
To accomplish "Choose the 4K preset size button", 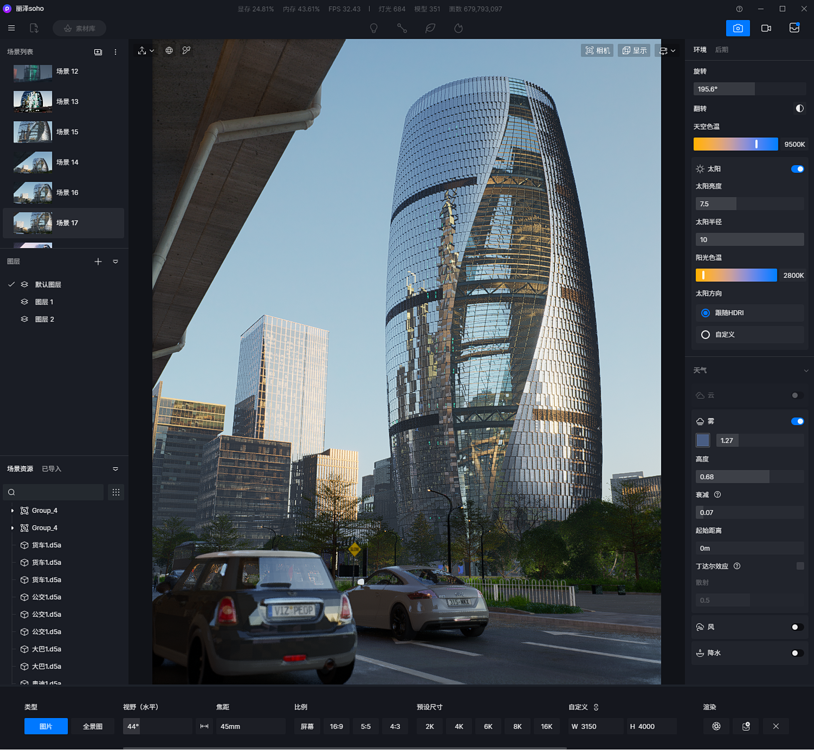I will click(x=459, y=726).
